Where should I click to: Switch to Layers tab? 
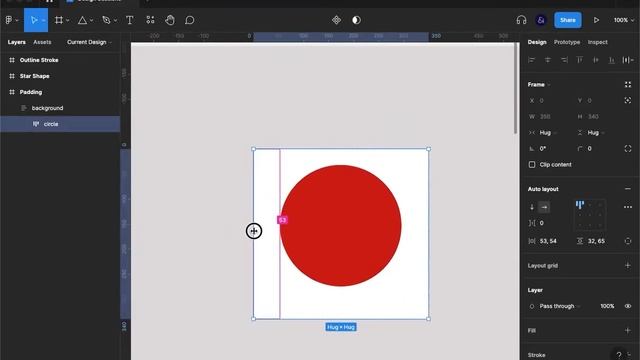[16, 42]
